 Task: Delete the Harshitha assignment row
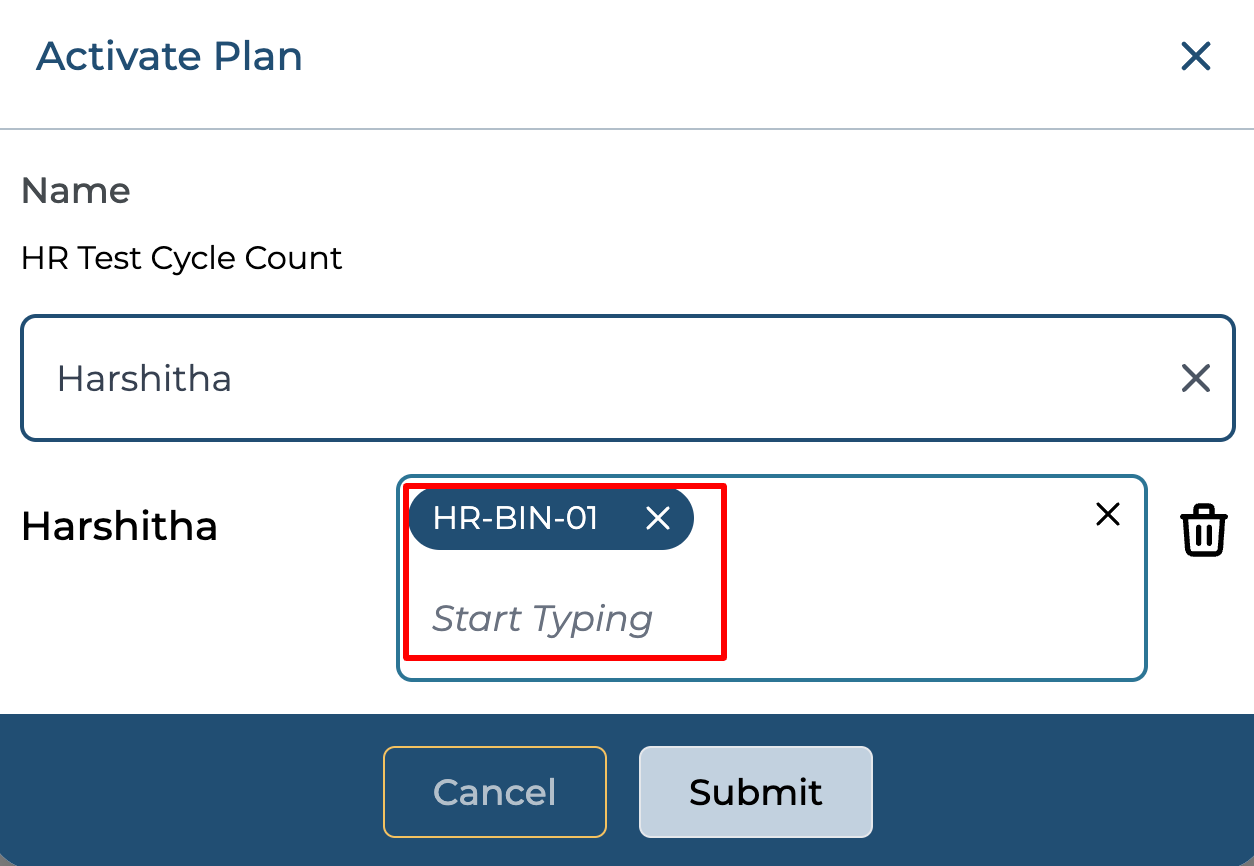click(x=1204, y=530)
